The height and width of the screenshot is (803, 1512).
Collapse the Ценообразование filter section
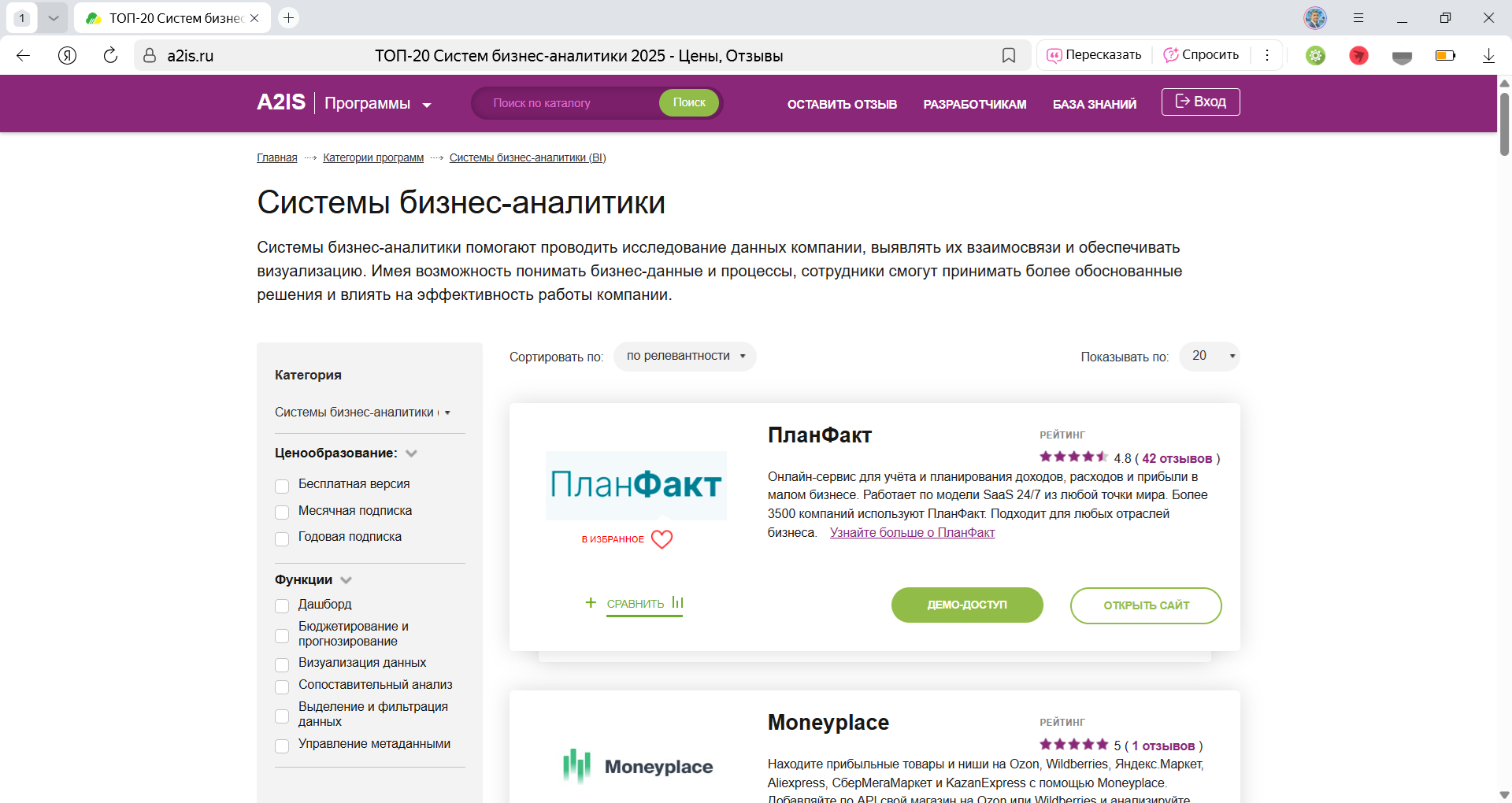click(x=411, y=453)
